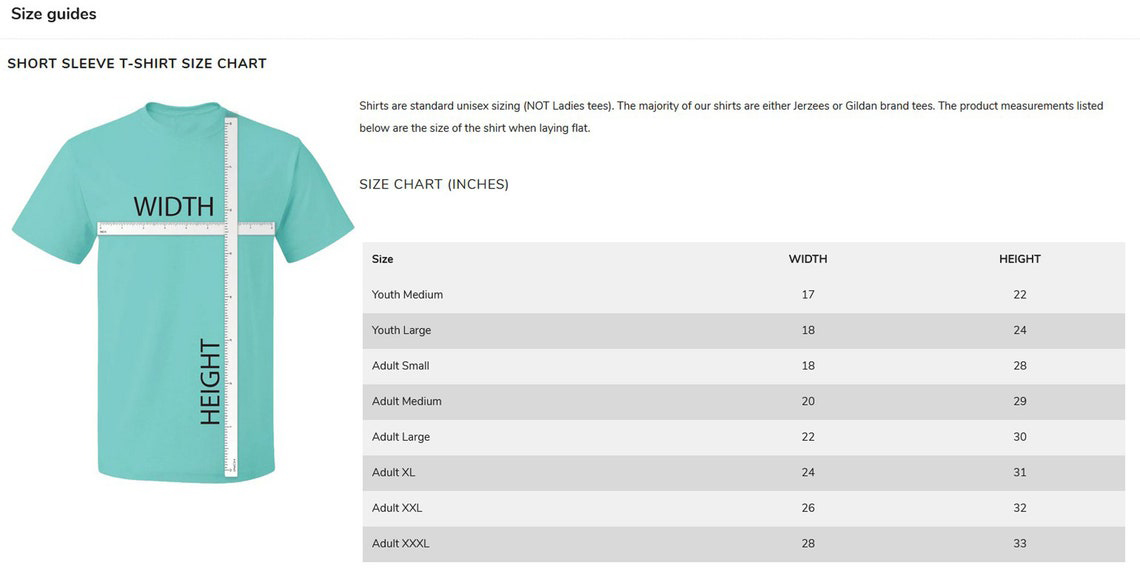Select the Youth Large row label
1140x571 pixels.
tap(401, 330)
